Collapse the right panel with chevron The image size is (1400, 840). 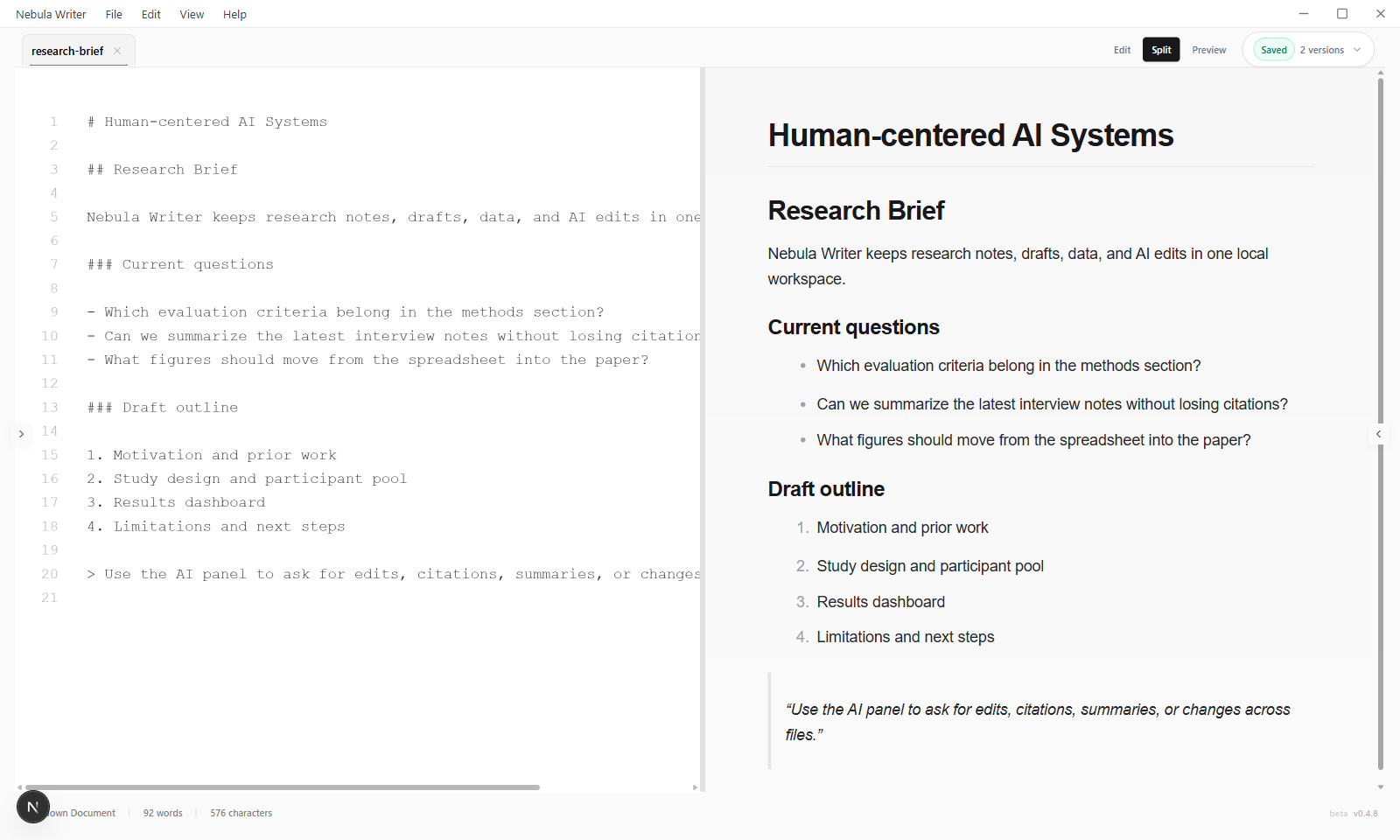tap(1378, 434)
